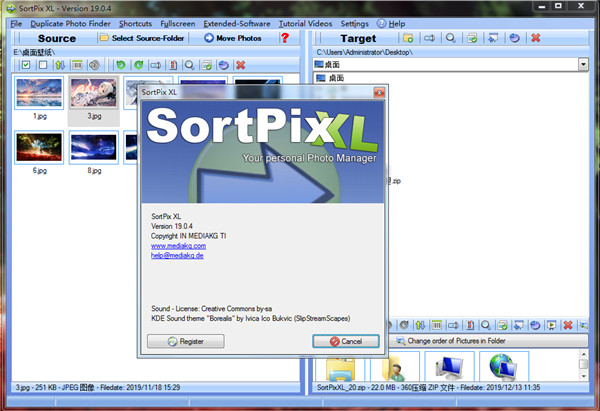Click Cancel in the About dialog
Viewport: 600px width, 411px height.
[x=346, y=341]
